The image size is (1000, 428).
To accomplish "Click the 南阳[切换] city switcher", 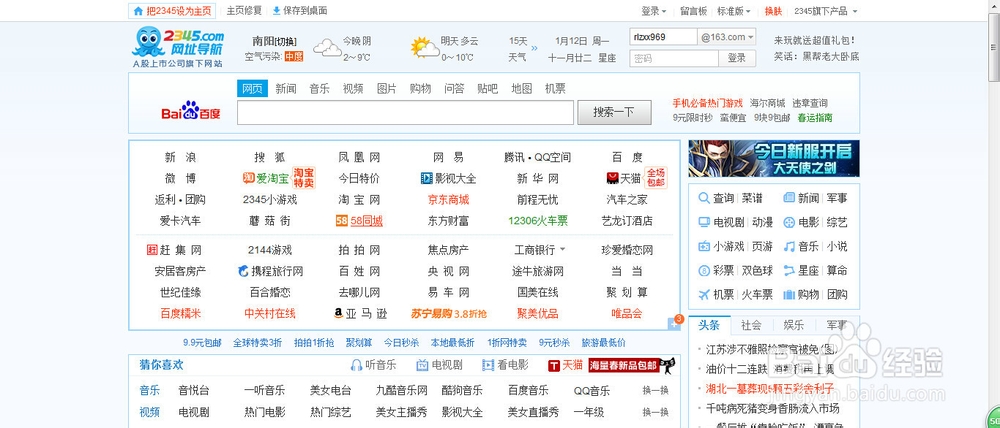I will coord(274,41).
